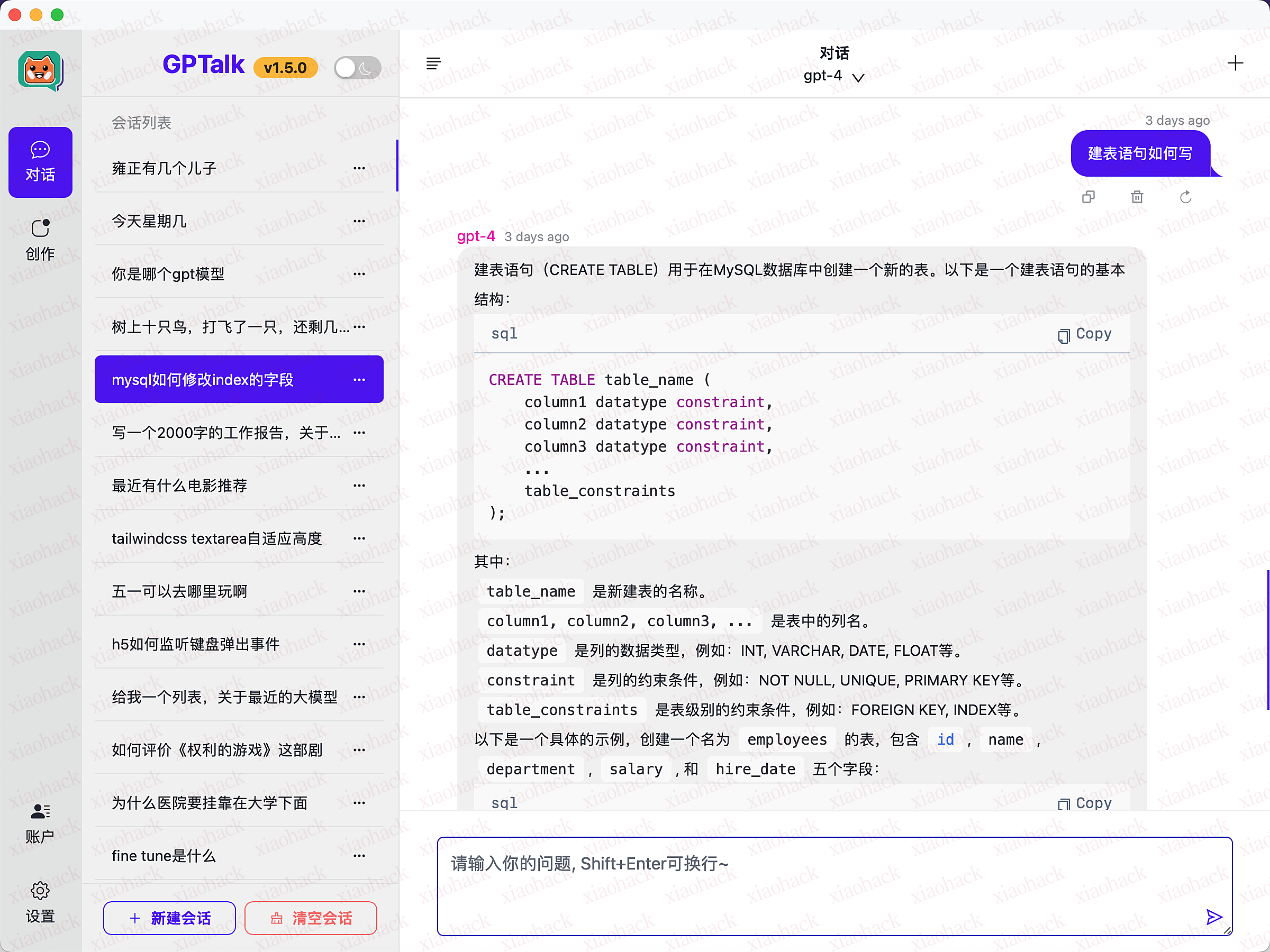
Task: Open the 创作 creation sidebar tab
Action: click(x=40, y=241)
